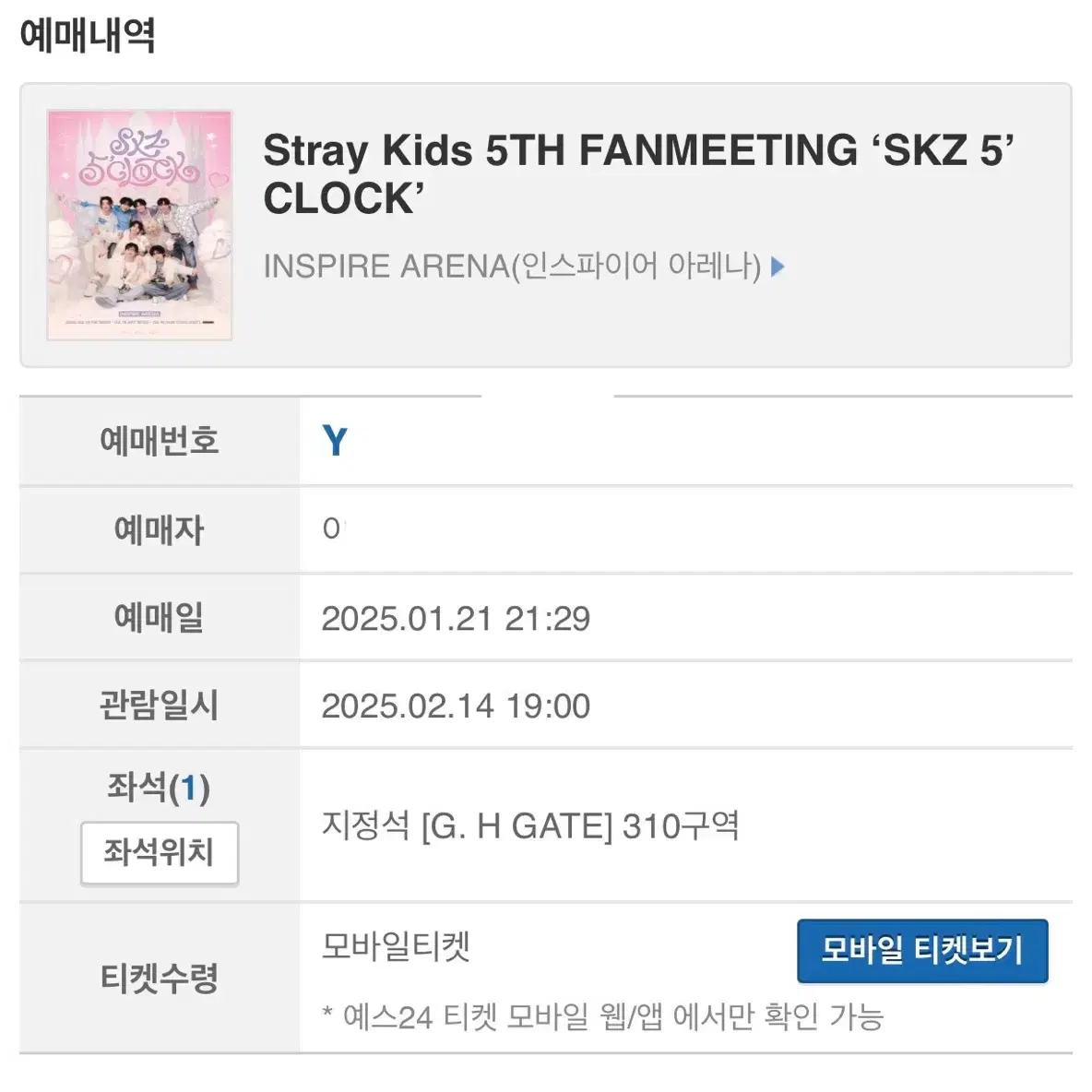Click the 예매자 name value
The height and width of the screenshot is (1092, 1092).
(332, 529)
